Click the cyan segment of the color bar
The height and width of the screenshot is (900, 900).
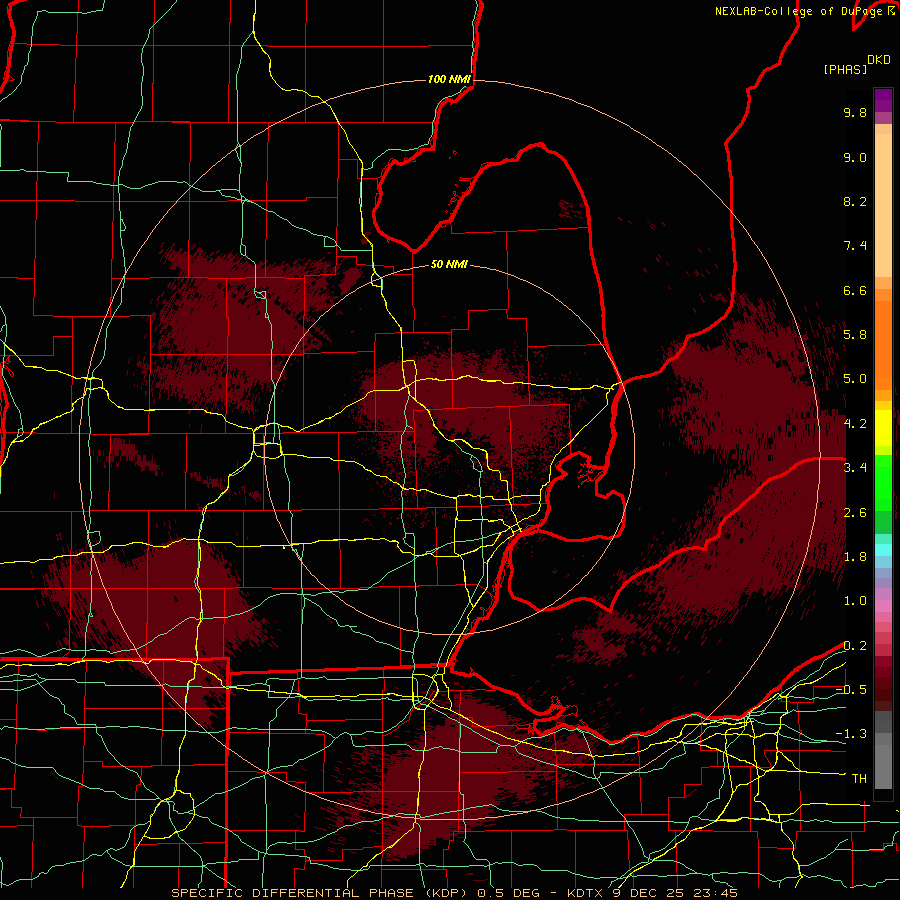click(883, 550)
